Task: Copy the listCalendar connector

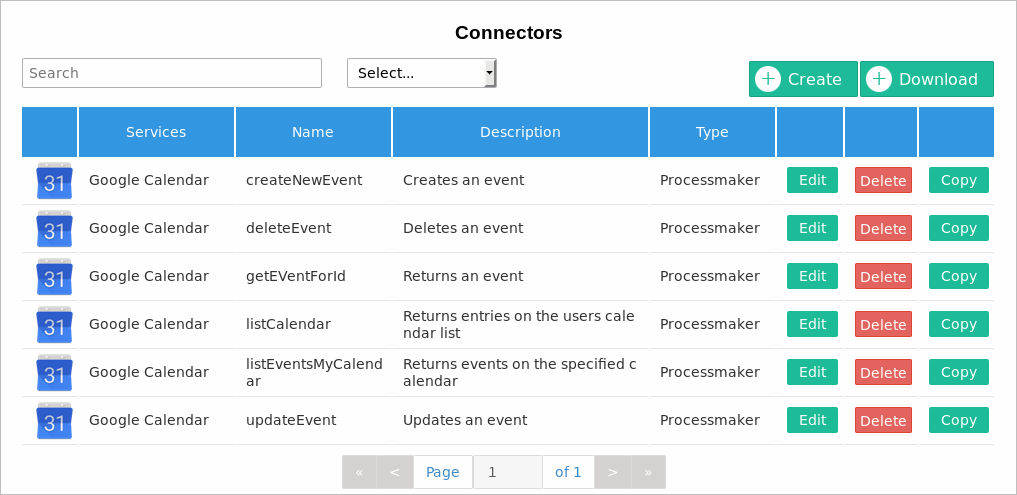Action: pyautogui.click(x=958, y=324)
